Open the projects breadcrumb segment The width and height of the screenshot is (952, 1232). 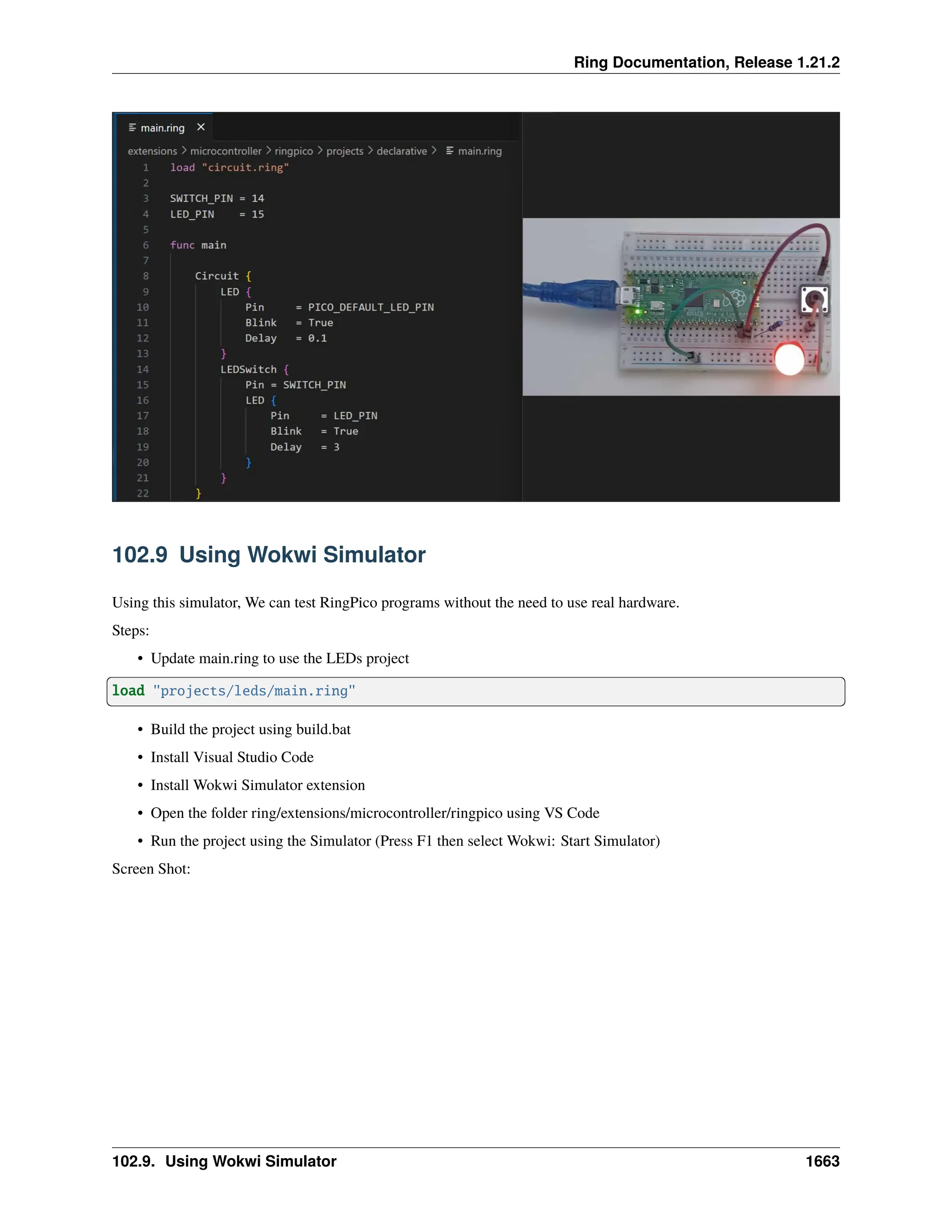pyautogui.click(x=344, y=151)
